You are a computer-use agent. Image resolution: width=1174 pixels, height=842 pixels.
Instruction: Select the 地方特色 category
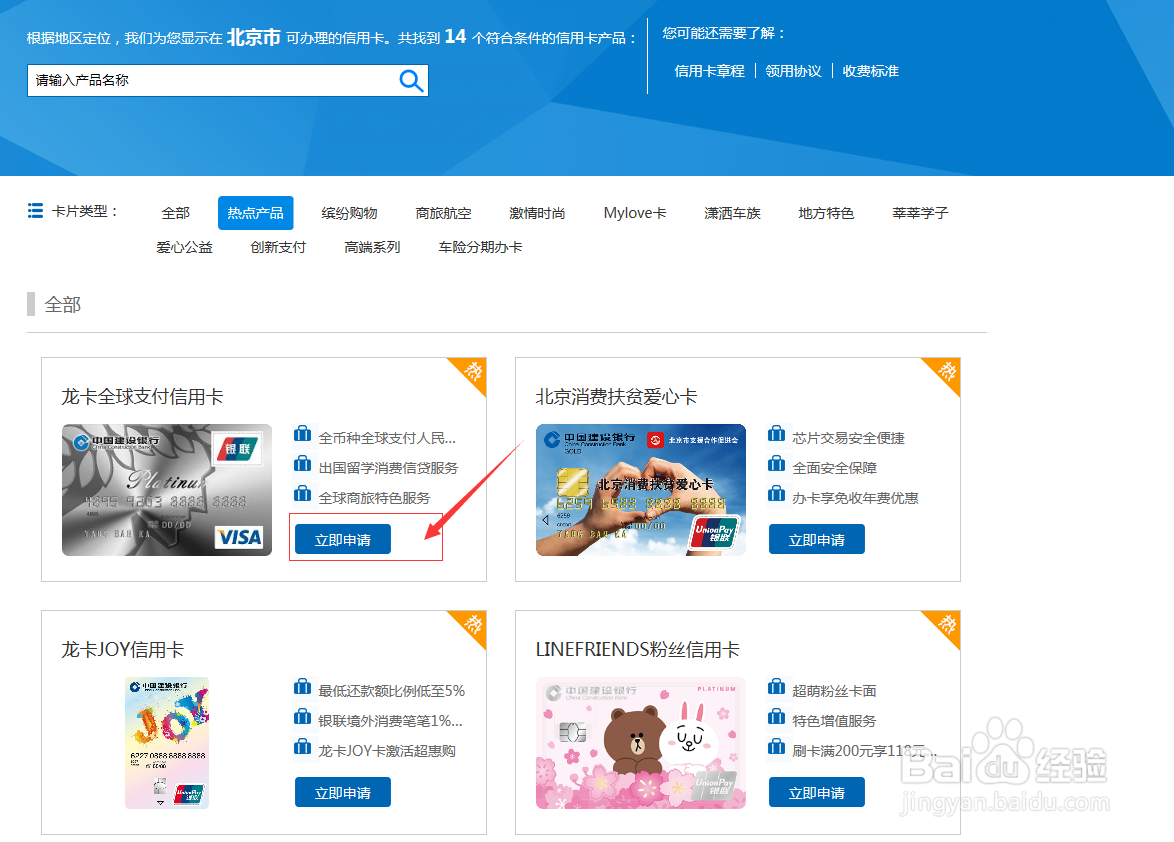click(x=826, y=213)
